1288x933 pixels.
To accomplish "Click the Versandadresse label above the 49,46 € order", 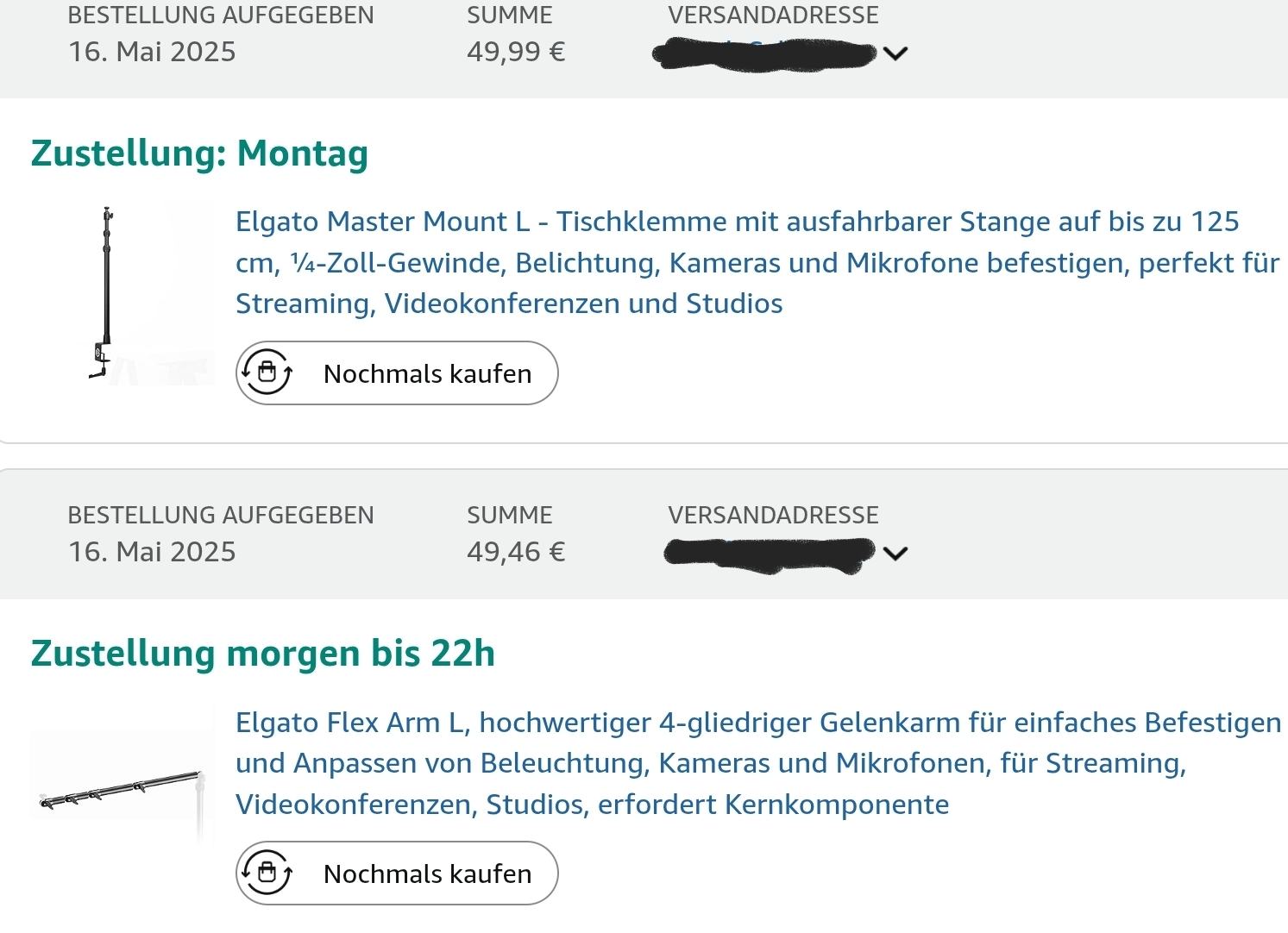I will (773, 515).
